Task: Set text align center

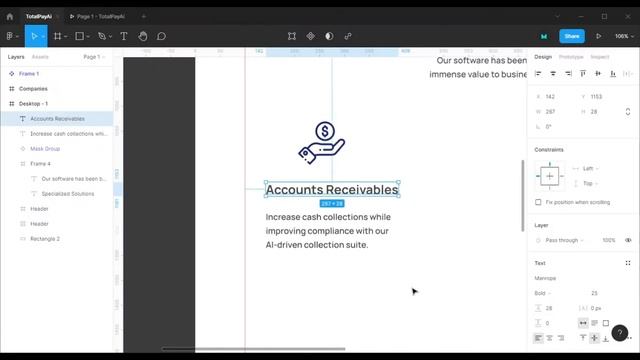Action: [x=549, y=338]
